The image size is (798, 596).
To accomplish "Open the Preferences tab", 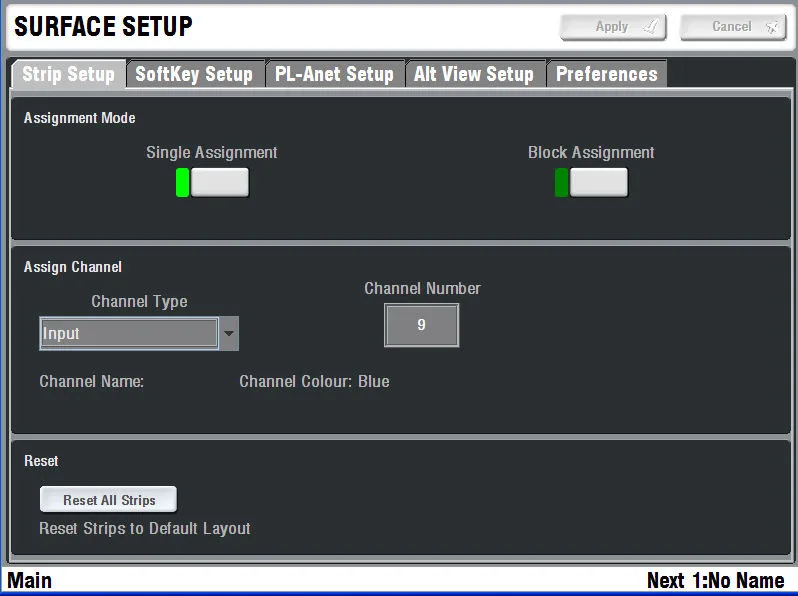I will pos(607,74).
